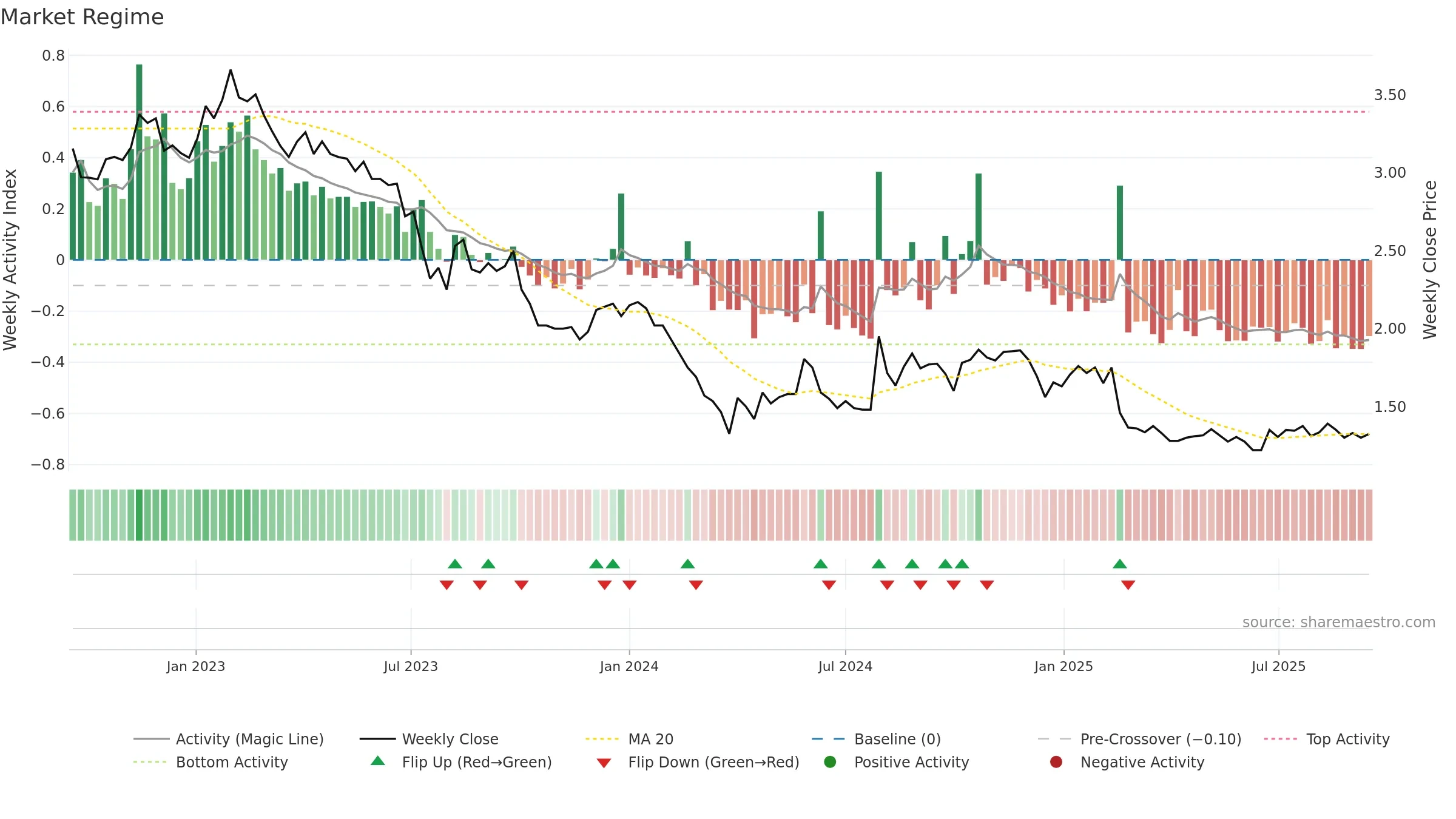
Task: Click the Jan 2023 axis label
Action: [x=195, y=666]
